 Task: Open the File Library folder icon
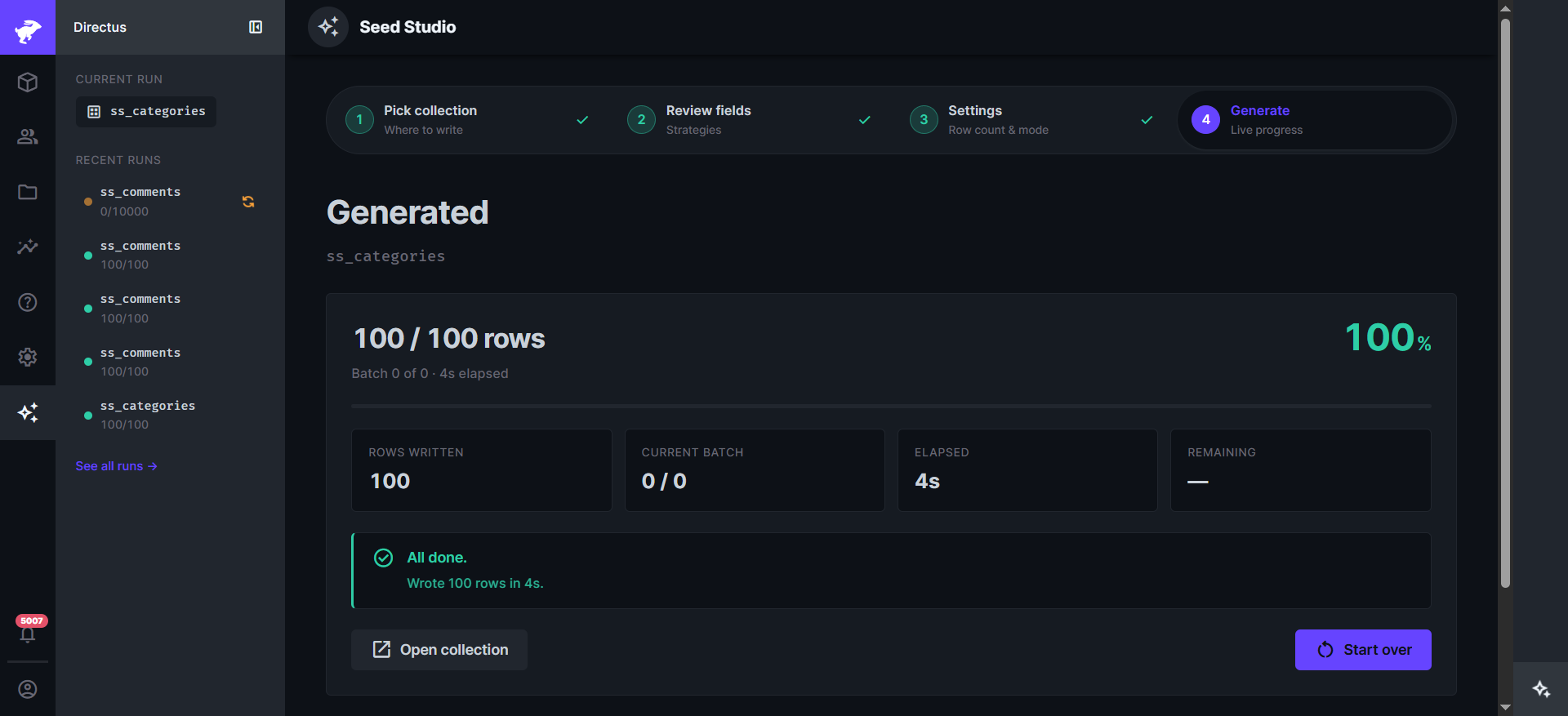point(28,192)
